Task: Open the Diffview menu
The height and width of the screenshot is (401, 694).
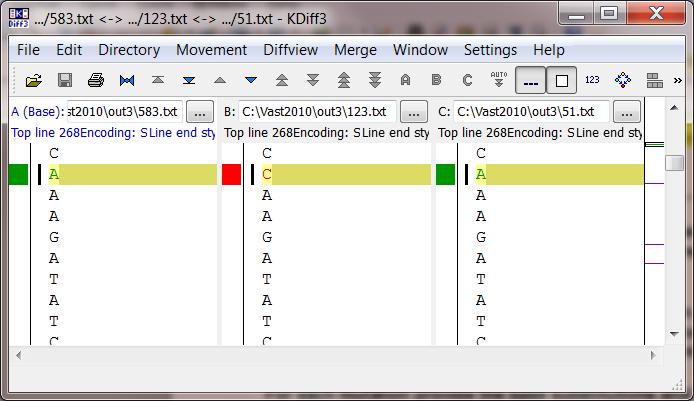Action: pyautogui.click(x=290, y=50)
